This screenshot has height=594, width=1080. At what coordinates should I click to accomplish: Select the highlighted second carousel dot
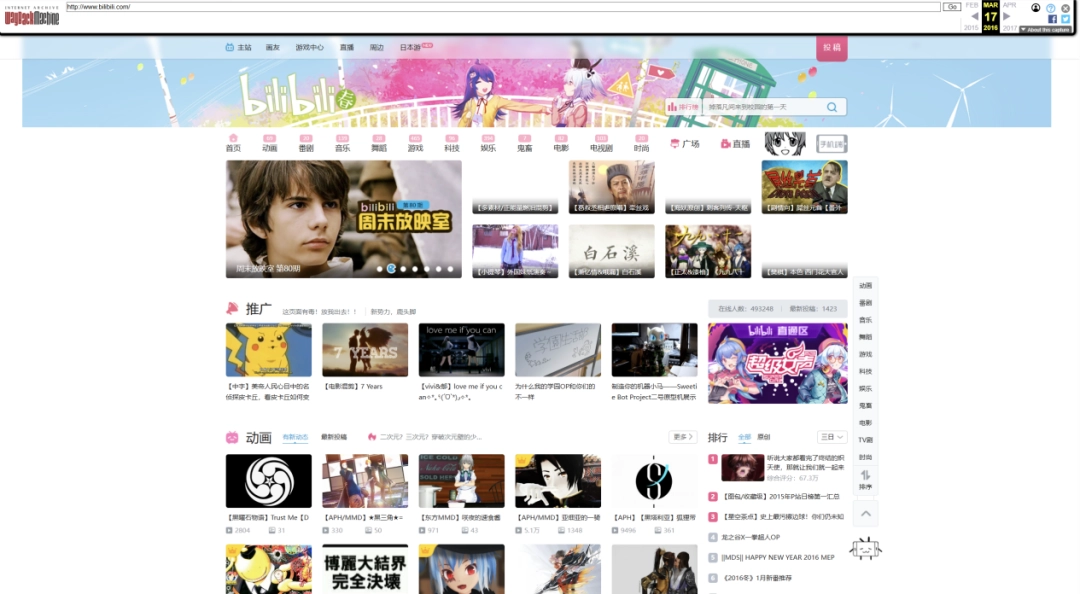pyautogui.click(x=391, y=269)
